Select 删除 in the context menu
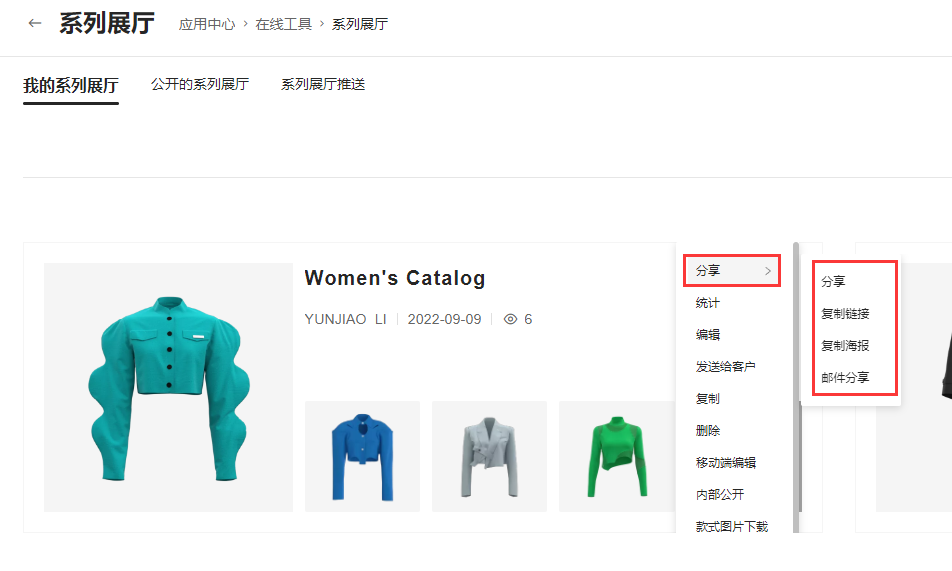This screenshot has height=571, width=952. point(708,431)
